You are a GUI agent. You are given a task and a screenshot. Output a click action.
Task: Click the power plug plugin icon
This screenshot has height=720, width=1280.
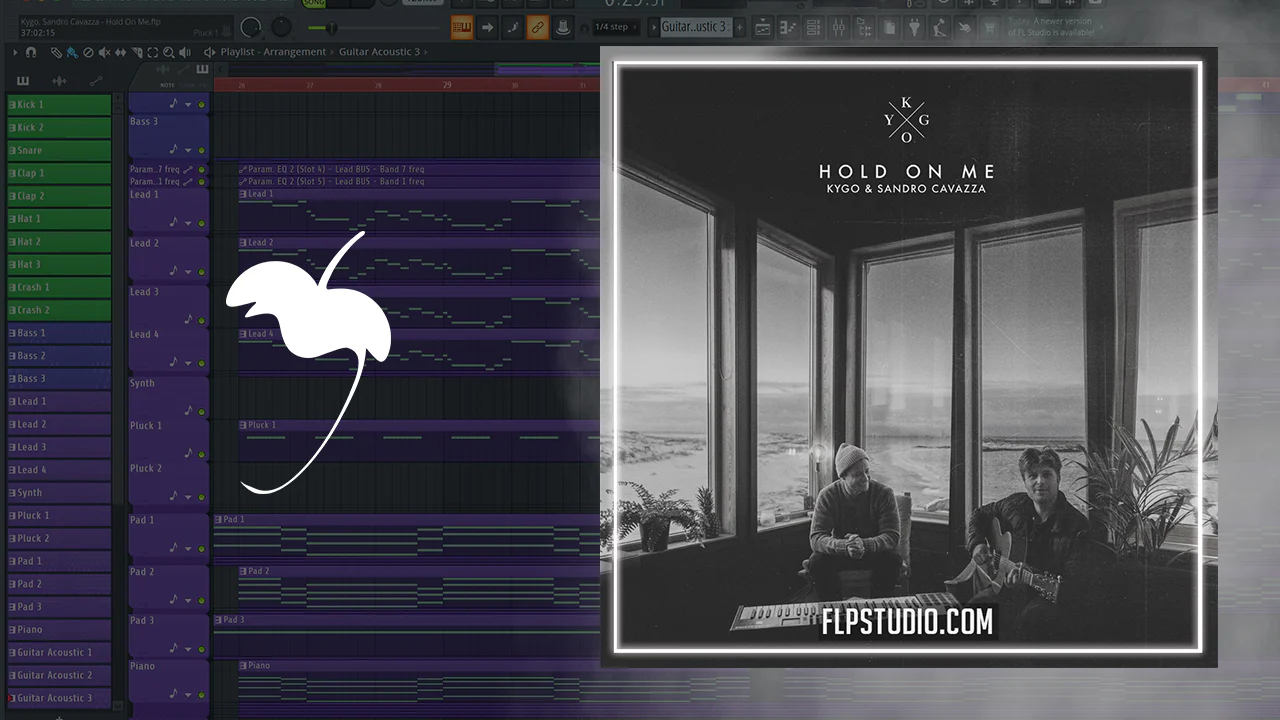tap(914, 27)
